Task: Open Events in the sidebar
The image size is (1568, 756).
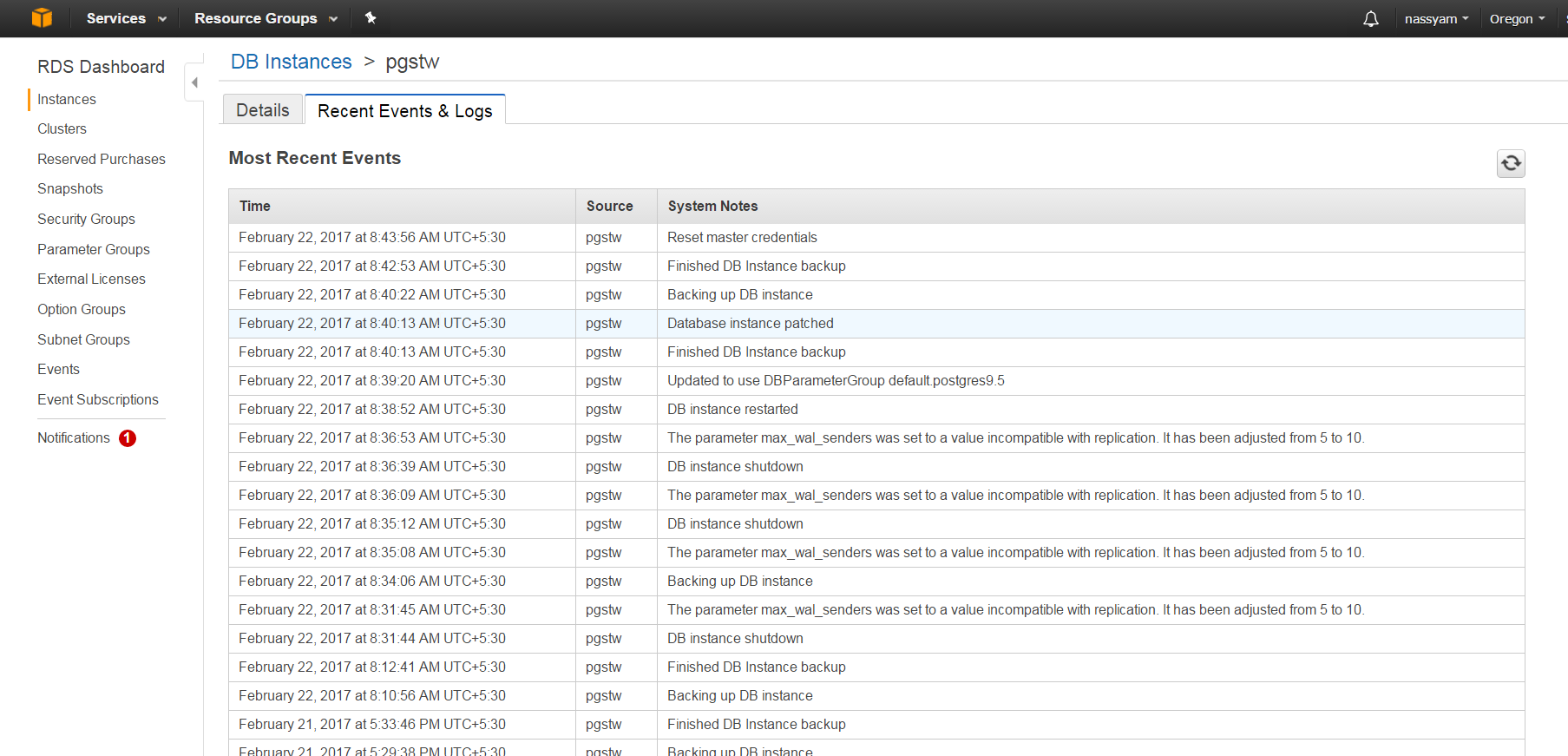Action: point(58,369)
